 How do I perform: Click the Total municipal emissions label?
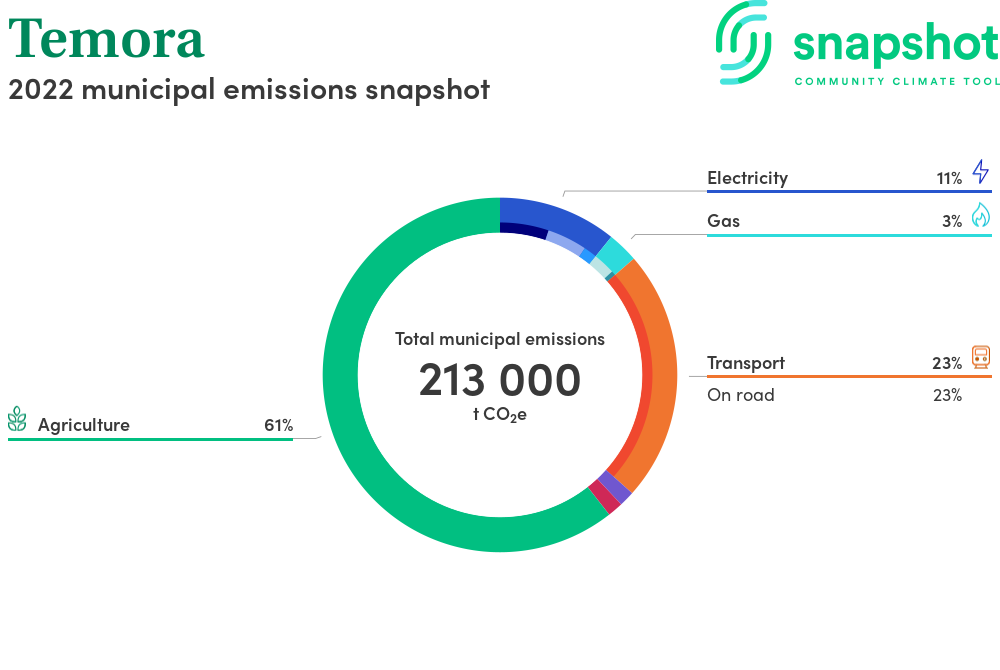pos(500,339)
